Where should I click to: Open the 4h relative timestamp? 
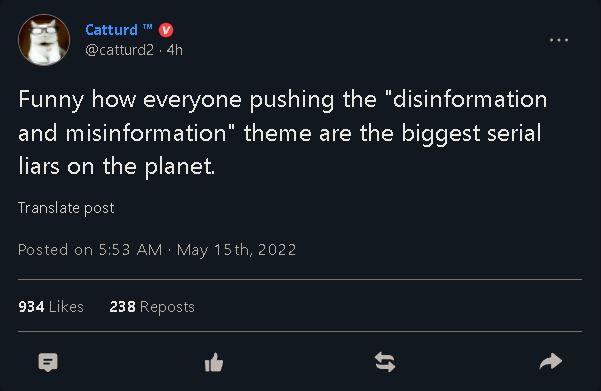coord(175,50)
